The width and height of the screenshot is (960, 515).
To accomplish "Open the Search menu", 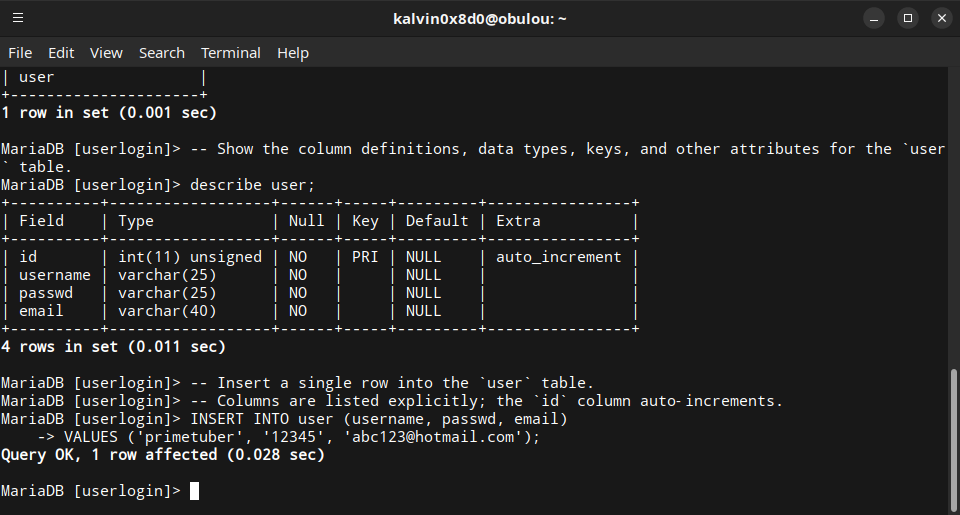I will point(161,53).
